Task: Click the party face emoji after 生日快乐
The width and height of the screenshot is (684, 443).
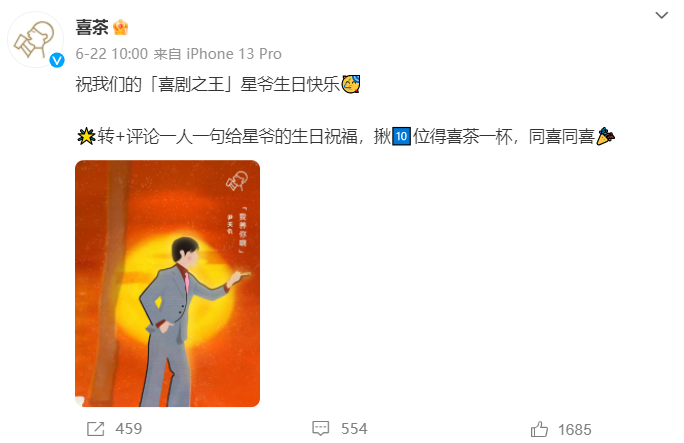Action: [x=351, y=84]
